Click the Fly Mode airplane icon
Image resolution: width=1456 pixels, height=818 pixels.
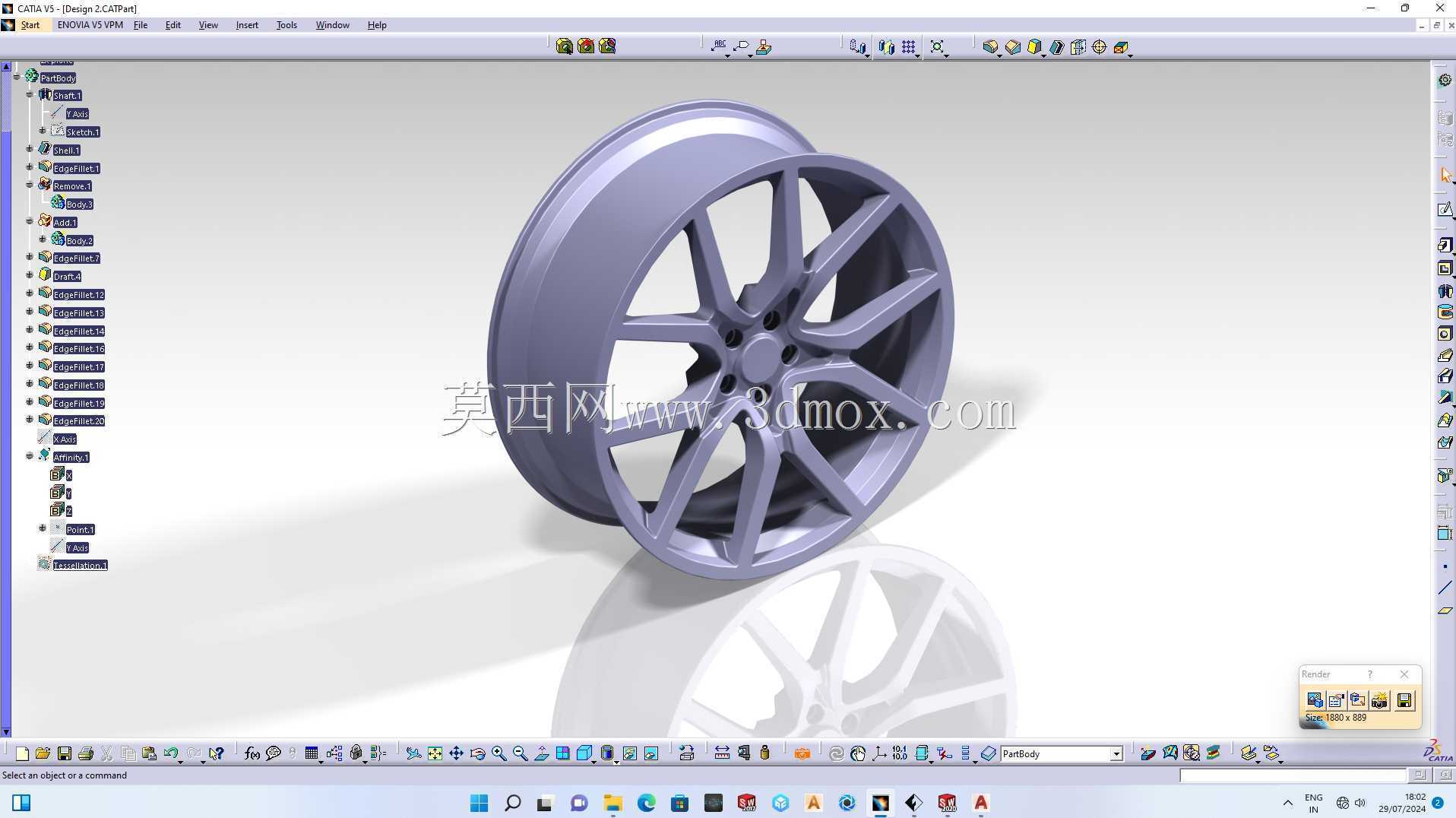[x=413, y=753]
